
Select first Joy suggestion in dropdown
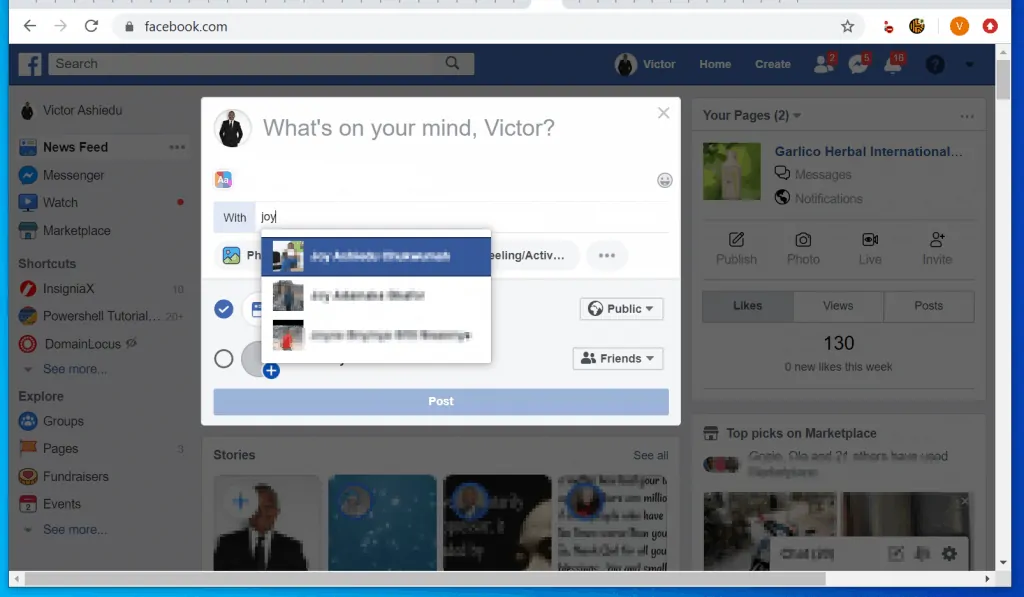pos(376,256)
